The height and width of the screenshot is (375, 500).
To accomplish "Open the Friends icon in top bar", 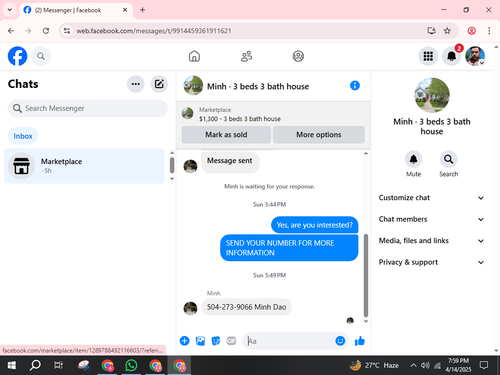I will 246,56.
